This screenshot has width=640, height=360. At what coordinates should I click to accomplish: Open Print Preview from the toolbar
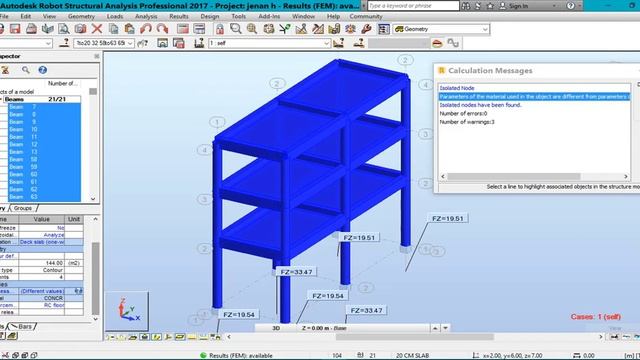[64, 29]
